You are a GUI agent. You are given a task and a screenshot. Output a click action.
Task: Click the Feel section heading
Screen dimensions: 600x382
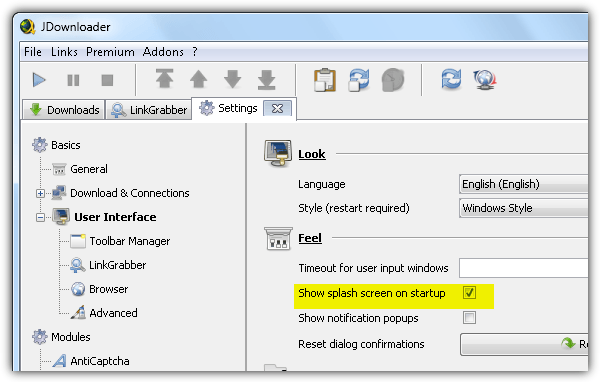coord(310,238)
